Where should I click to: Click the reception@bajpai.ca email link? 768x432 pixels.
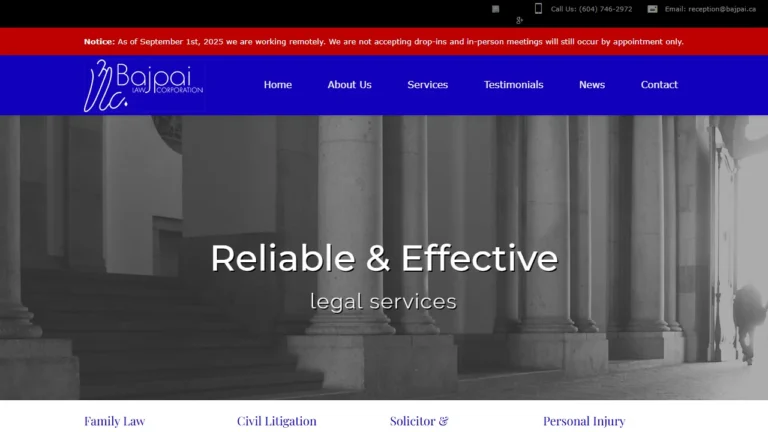point(722,9)
